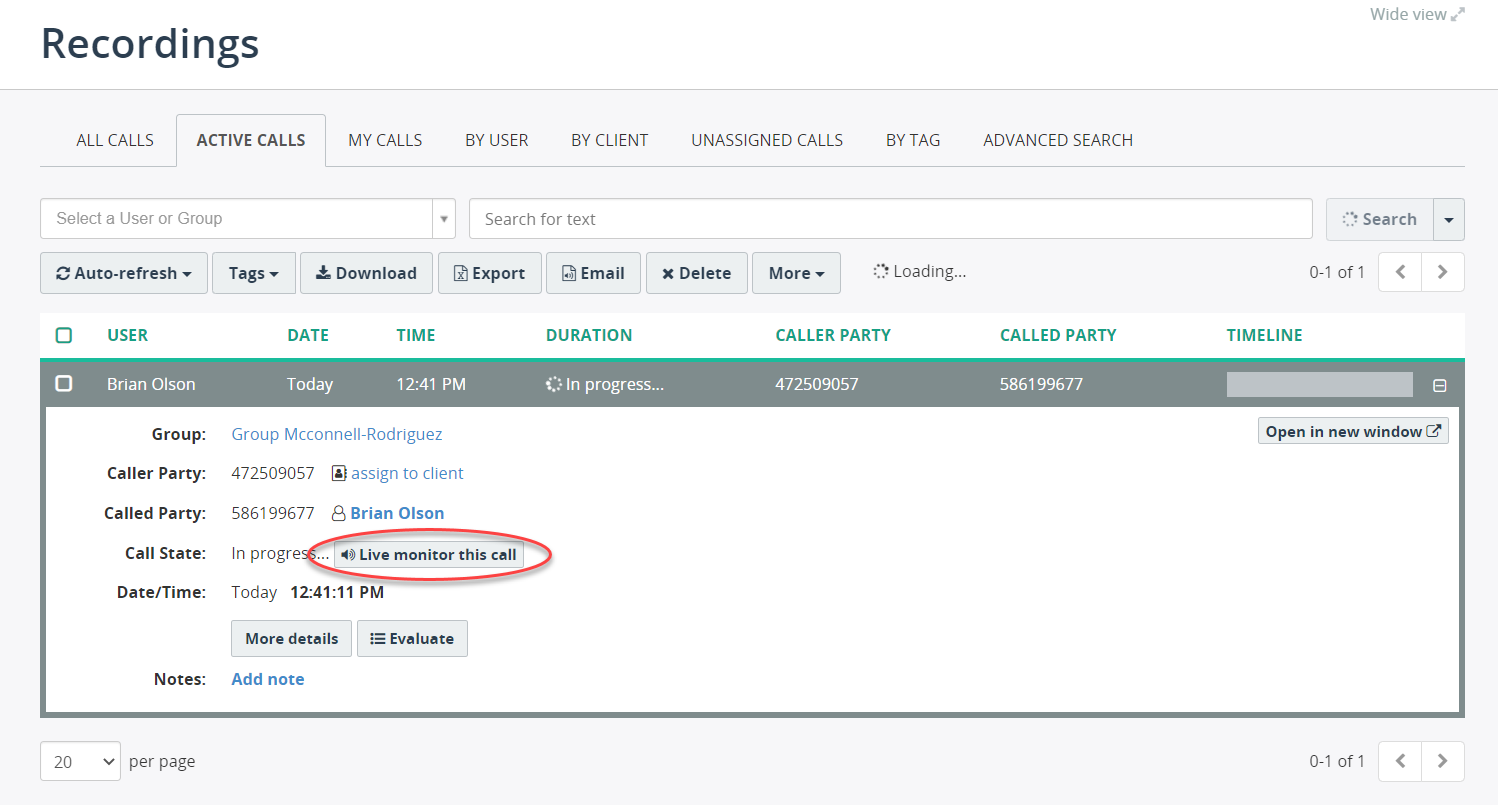Viewport: 1498px width, 805px height.
Task: Open the Group Mcconnell-Rodriguez link
Action: tap(336, 434)
